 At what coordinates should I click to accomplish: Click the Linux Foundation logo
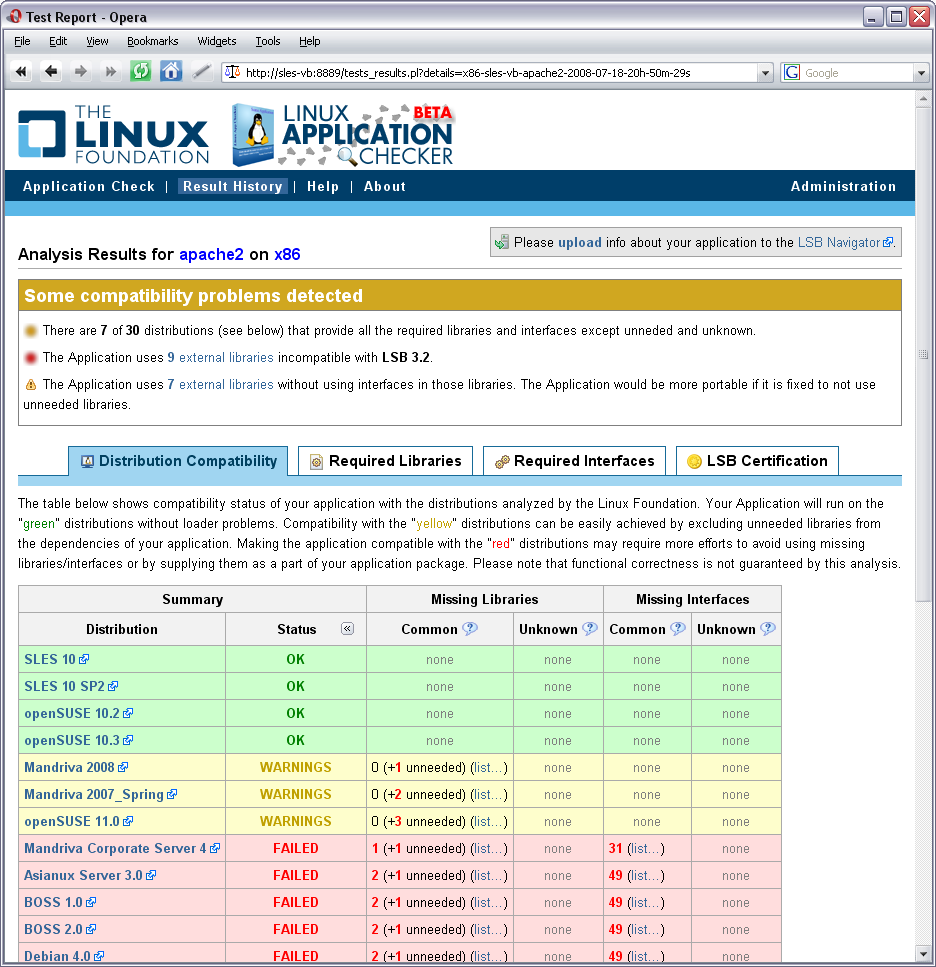[113, 134]
